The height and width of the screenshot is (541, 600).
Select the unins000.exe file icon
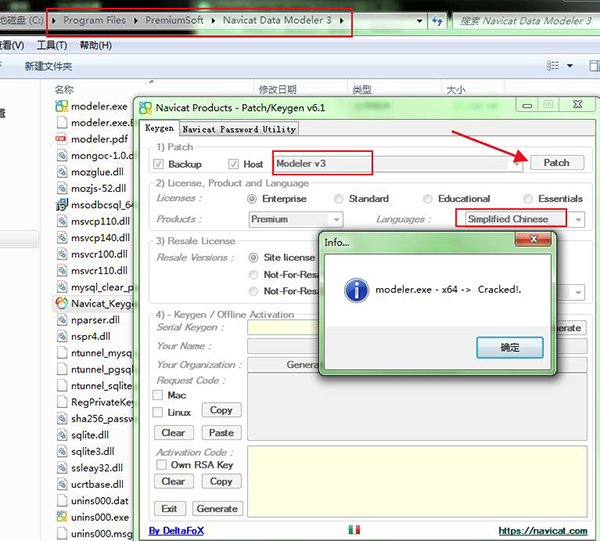coord(61,517)
